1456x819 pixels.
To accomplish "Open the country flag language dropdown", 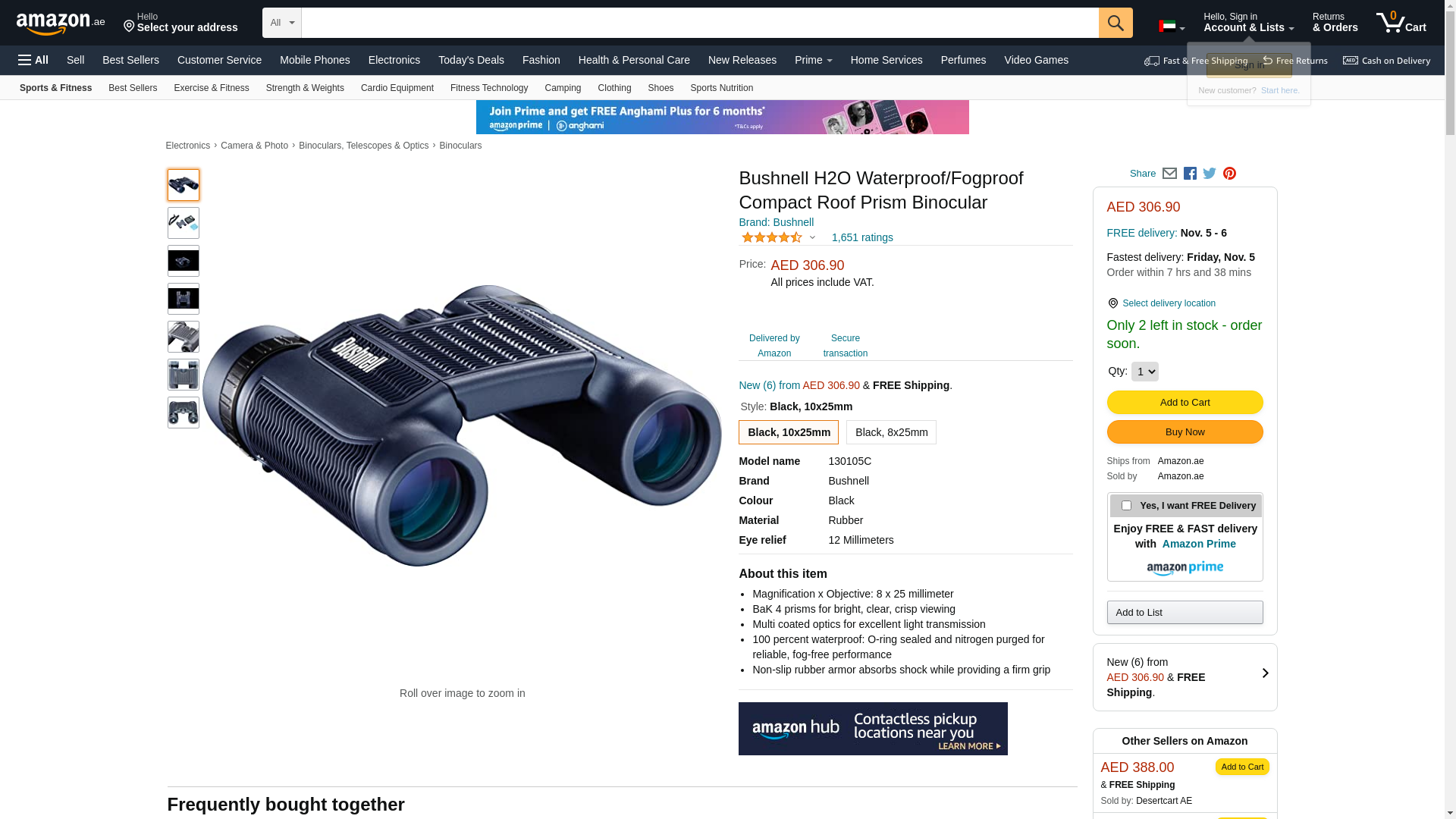I will pos(1172,27).
